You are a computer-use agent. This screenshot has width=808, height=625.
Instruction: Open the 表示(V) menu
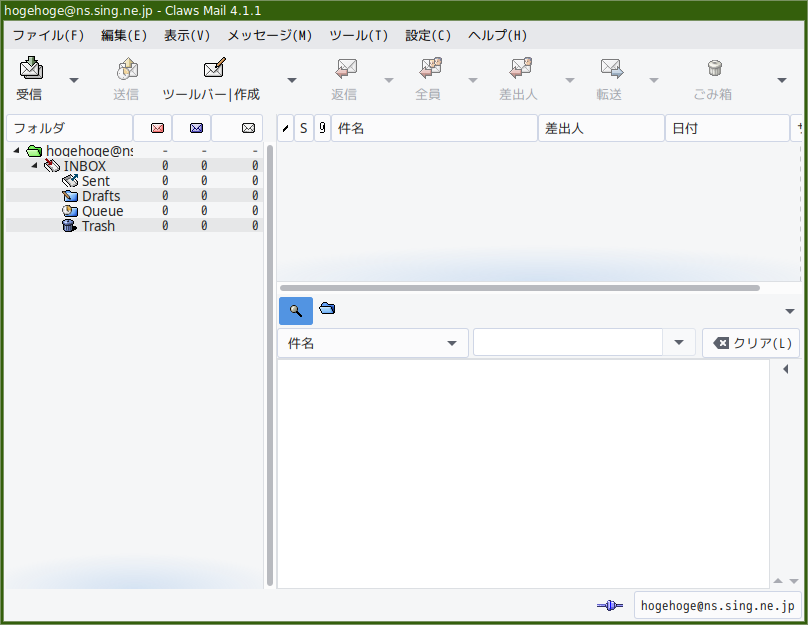pos(187,35)
